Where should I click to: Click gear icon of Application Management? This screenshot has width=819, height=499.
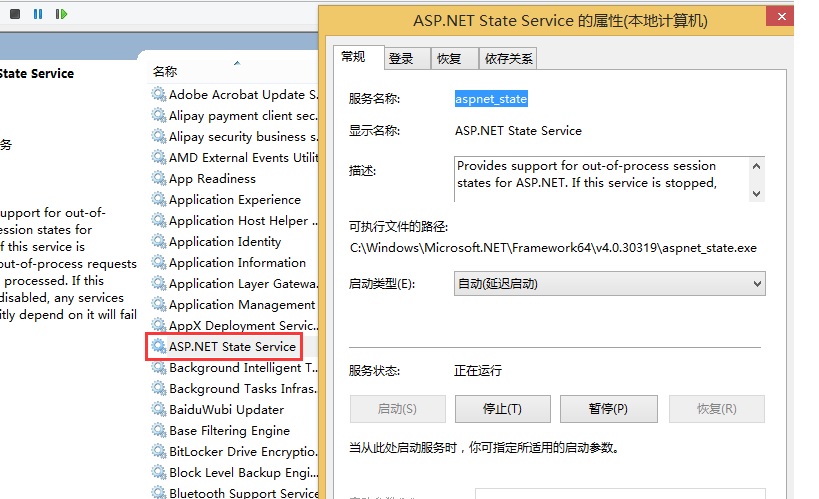pyautogui.click(x=159, y=304)
